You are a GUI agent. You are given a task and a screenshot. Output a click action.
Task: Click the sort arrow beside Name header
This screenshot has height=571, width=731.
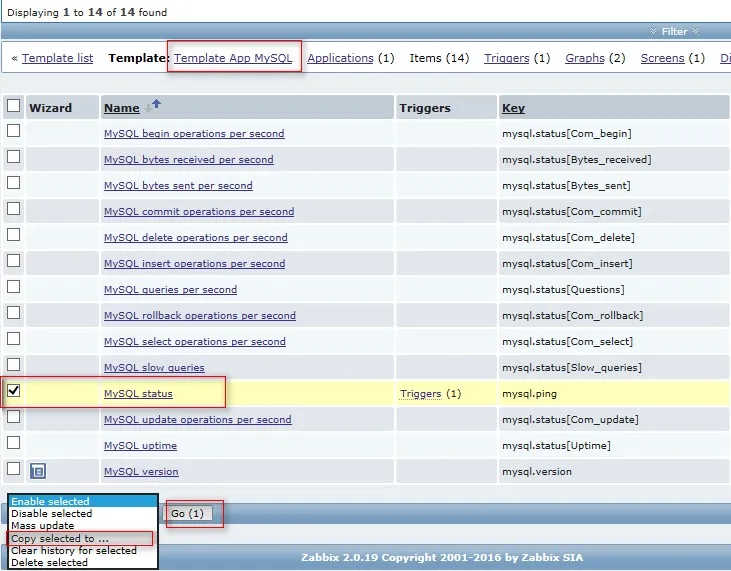(153, 106)
